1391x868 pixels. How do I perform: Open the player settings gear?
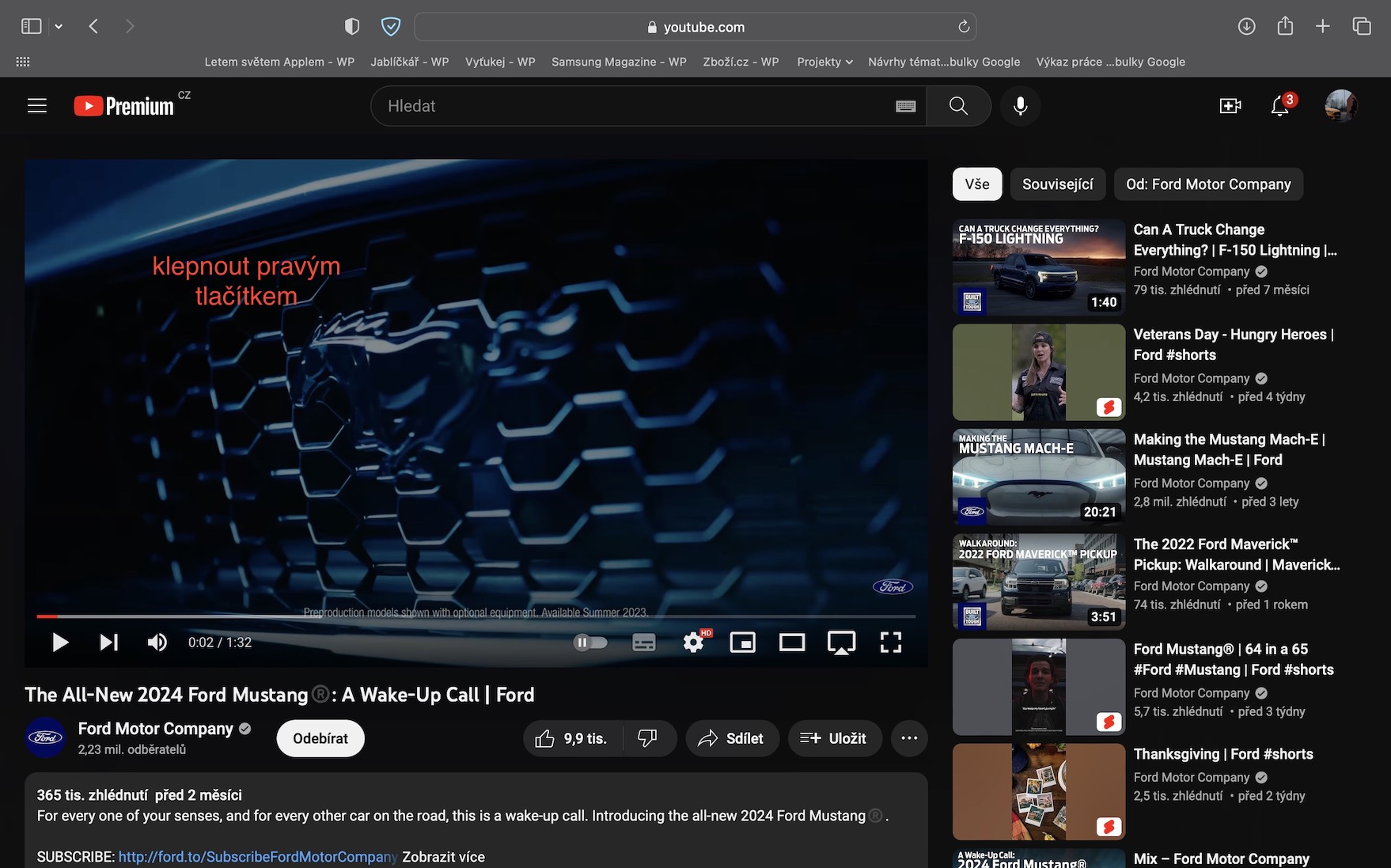point(694,642)
